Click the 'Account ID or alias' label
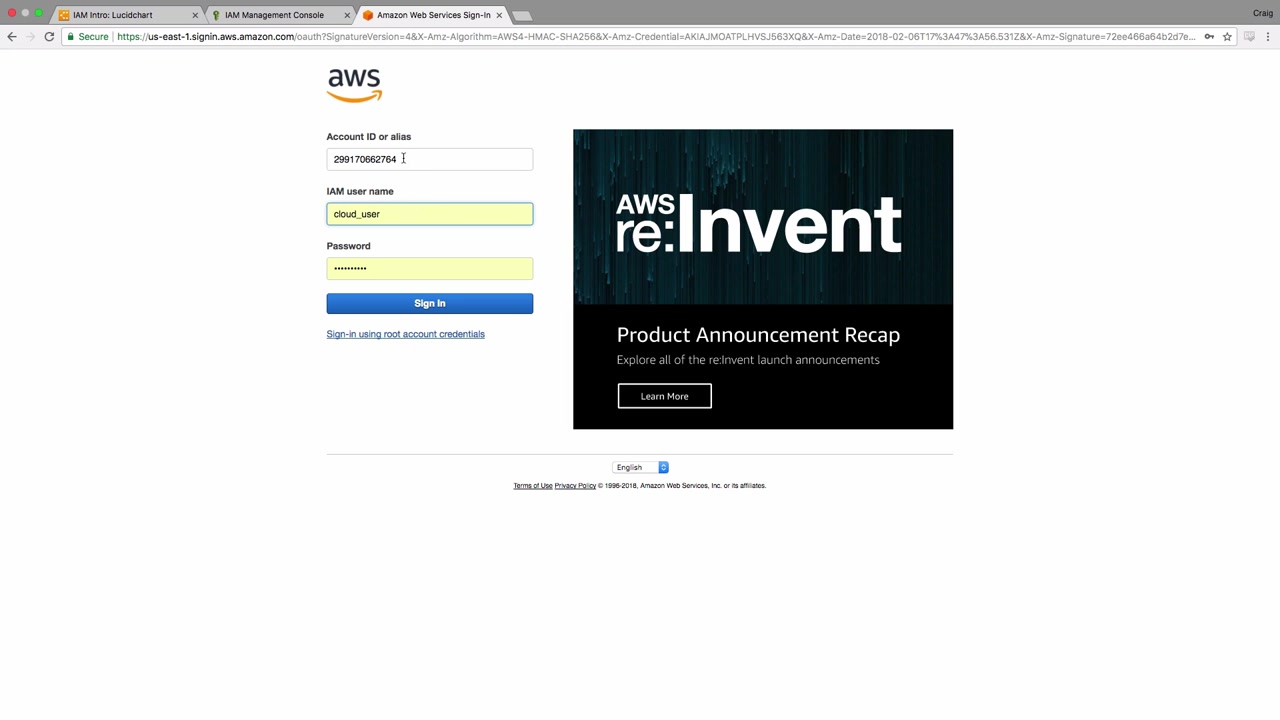The image size is (1280, 720). point(368,137)
